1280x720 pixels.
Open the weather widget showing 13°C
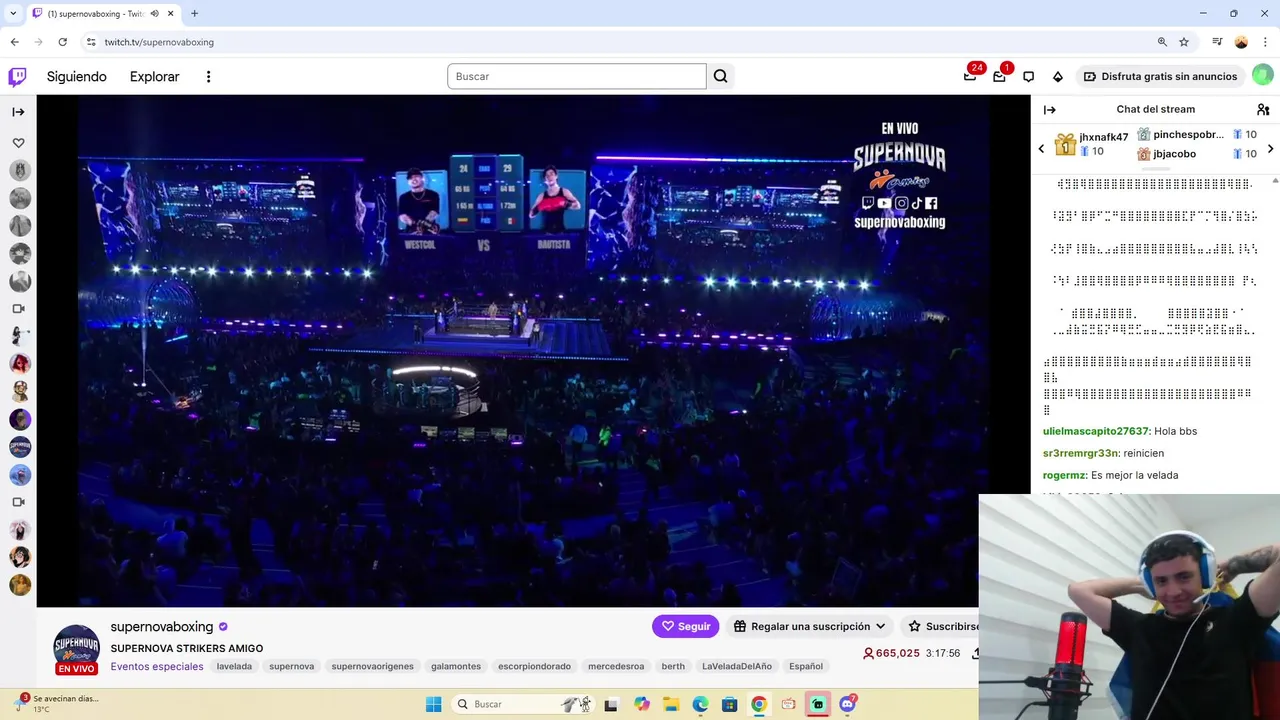[55, 703]
